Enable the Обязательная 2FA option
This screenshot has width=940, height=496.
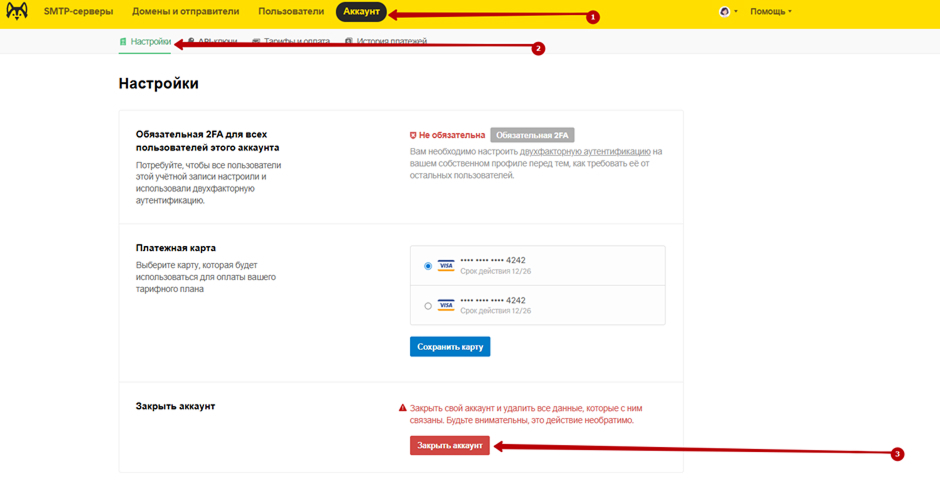[532, 135]
